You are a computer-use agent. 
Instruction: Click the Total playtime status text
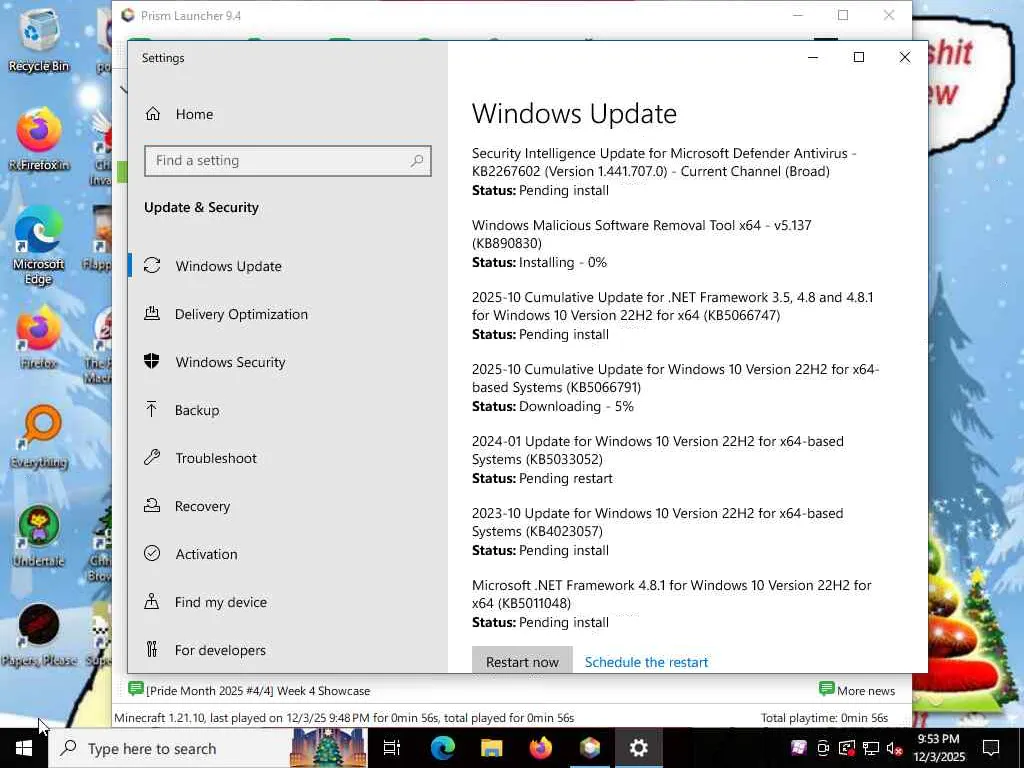tap(824, 718)
